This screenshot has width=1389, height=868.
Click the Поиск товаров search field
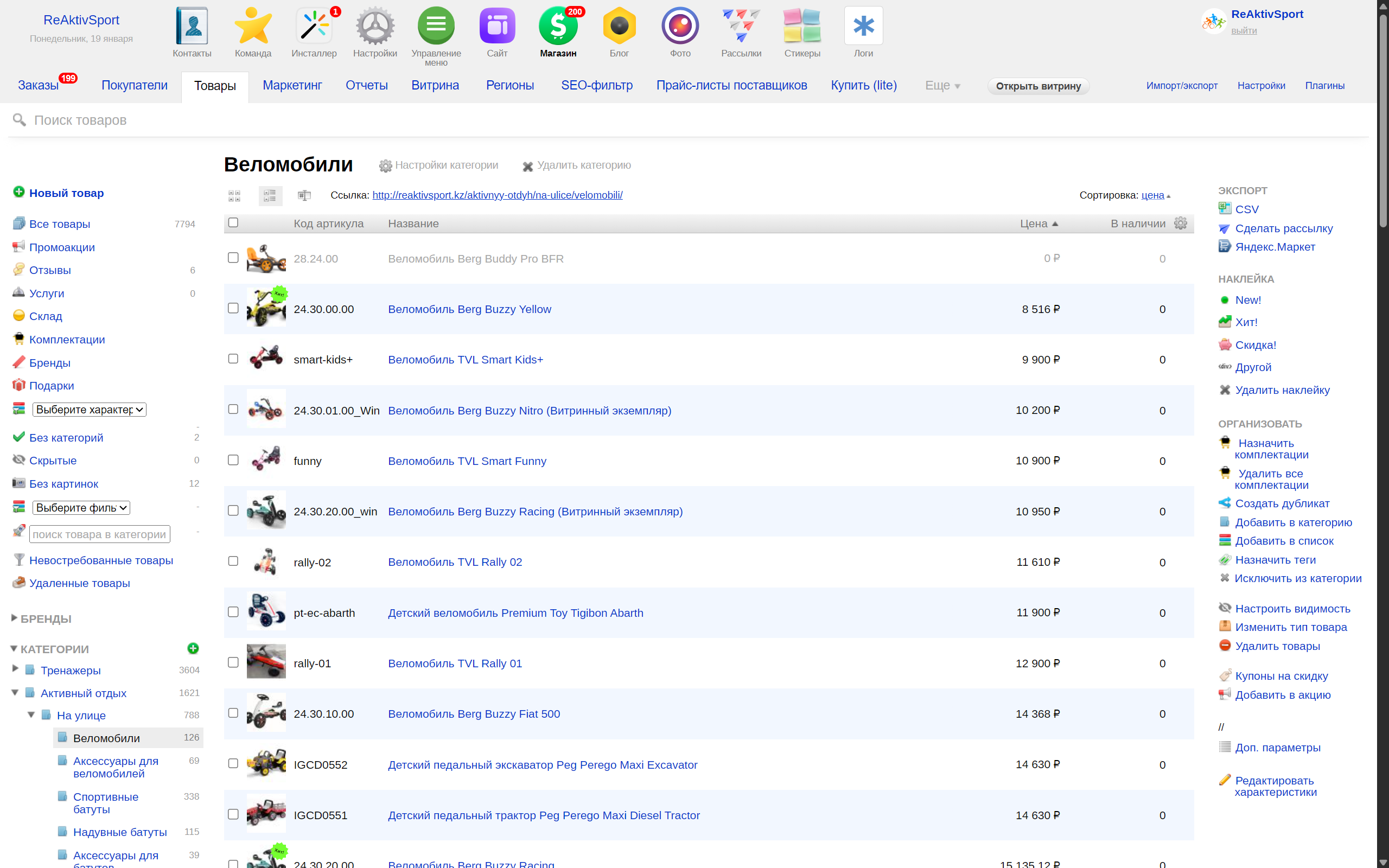tap(80, 120)
